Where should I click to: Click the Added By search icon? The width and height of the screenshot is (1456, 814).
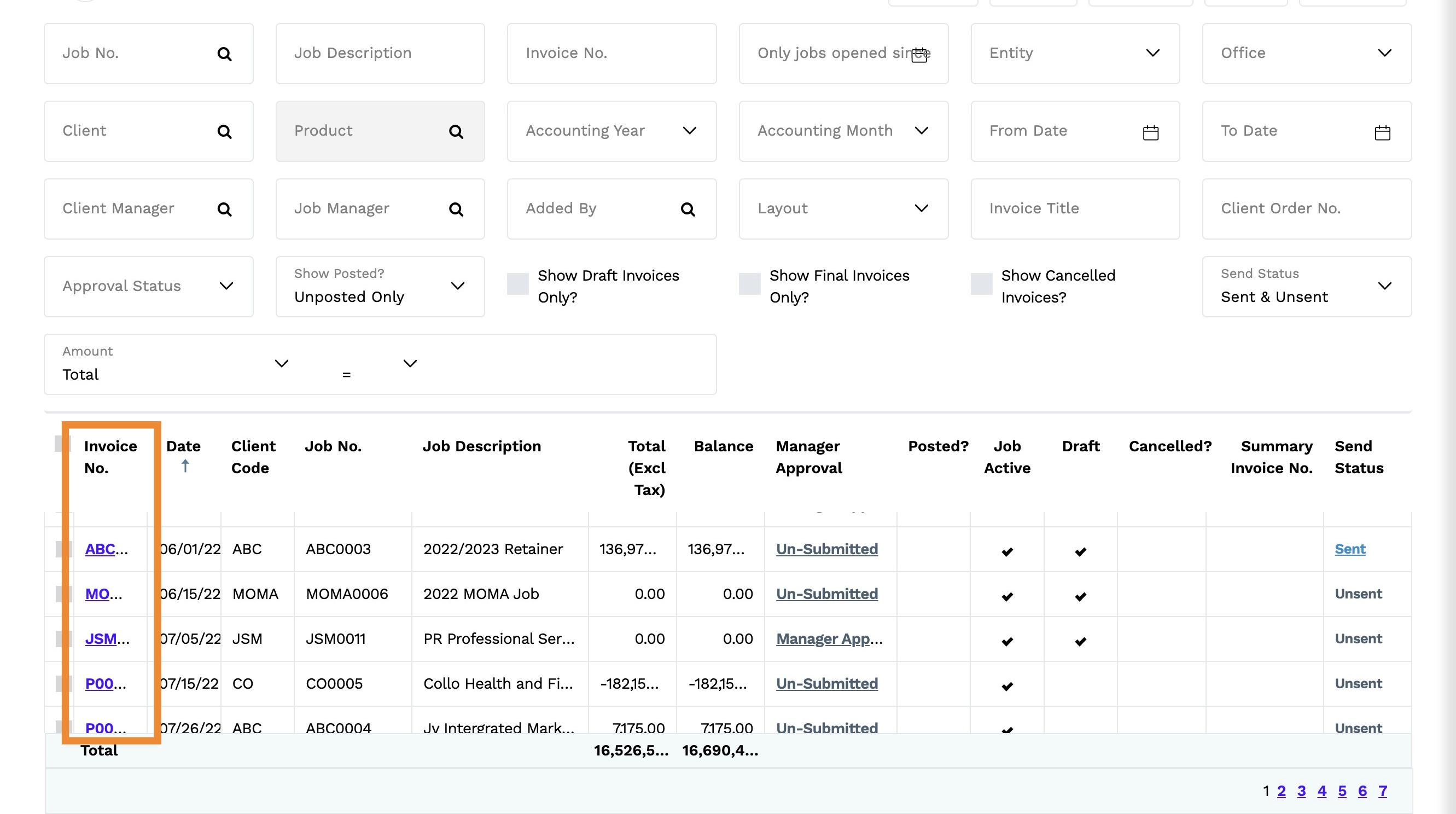point(688,210)
